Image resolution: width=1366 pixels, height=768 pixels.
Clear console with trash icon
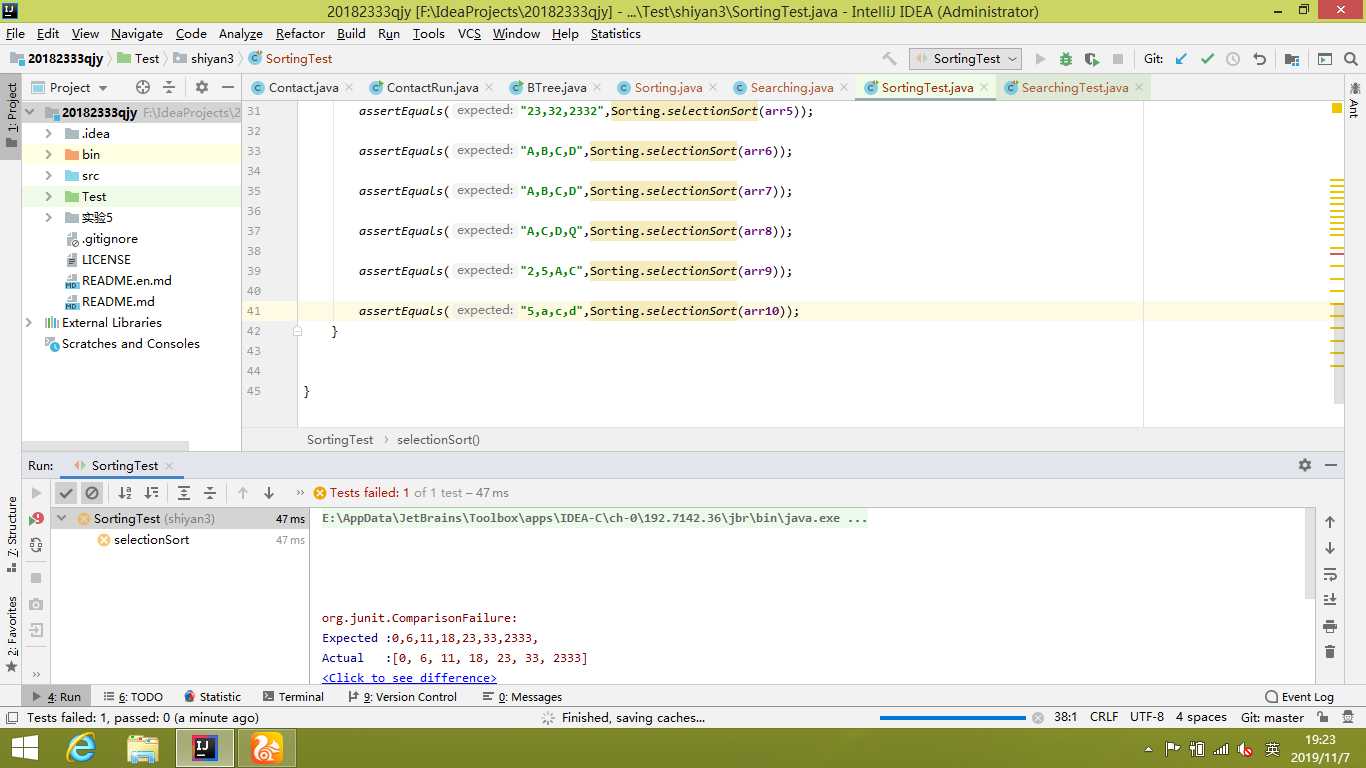click(x=1330, y=652)
